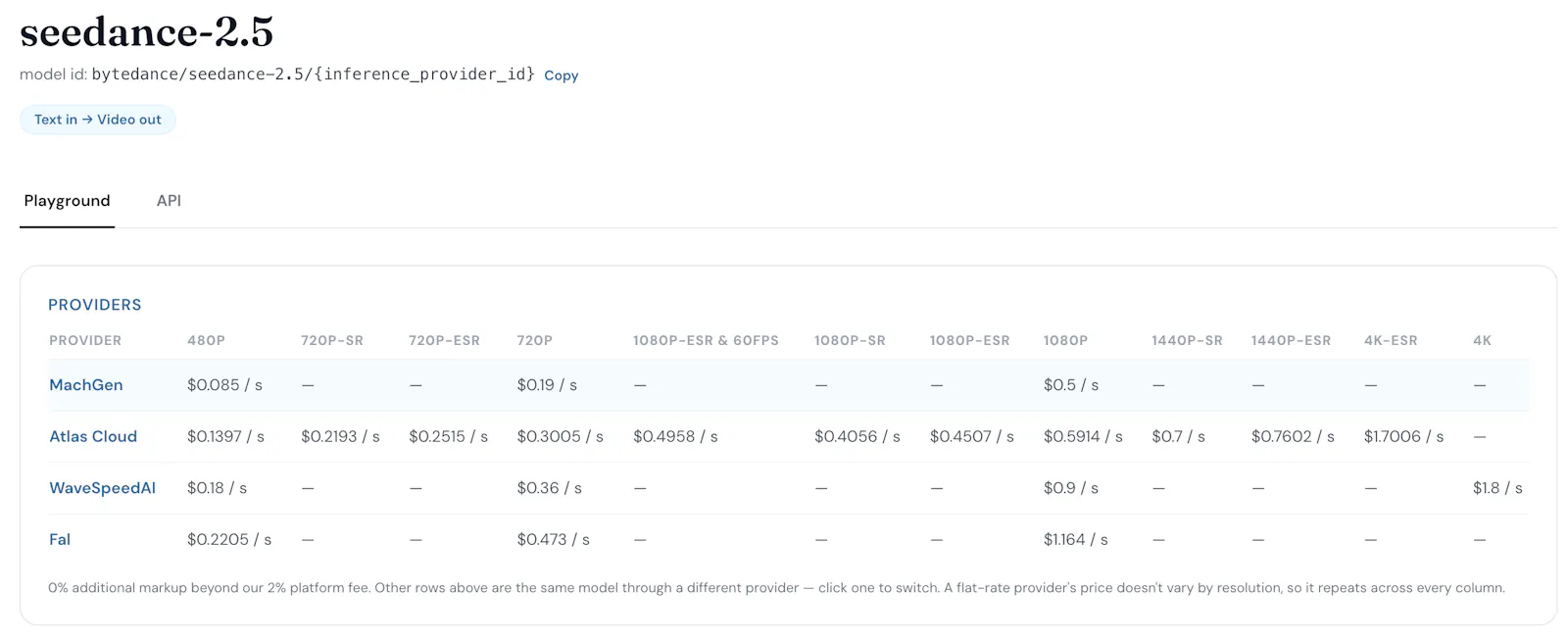Viewport: 1568px width, 641px height.
Task: Click WaveSpeedAI's $0.9 / s price
Action: click(x=1071, y=488)
